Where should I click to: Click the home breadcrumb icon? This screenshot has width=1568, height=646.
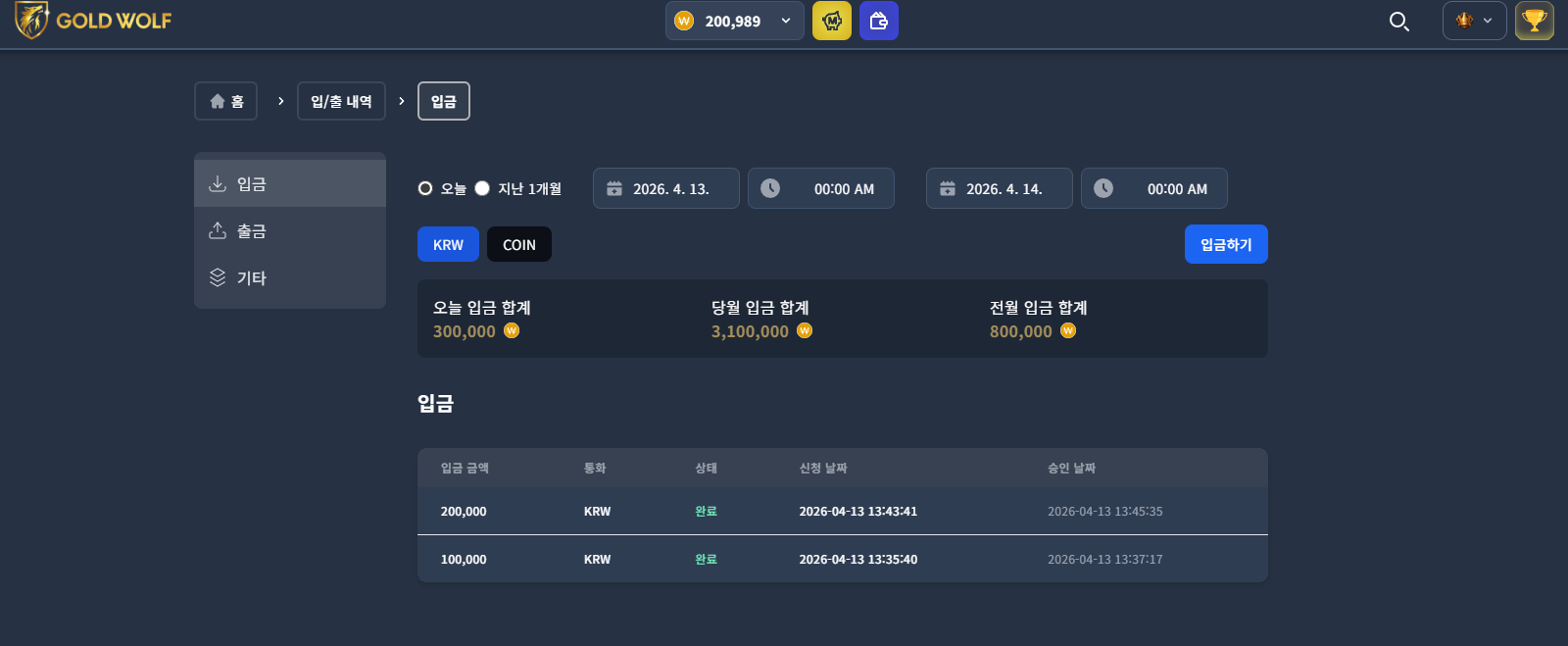218,101
